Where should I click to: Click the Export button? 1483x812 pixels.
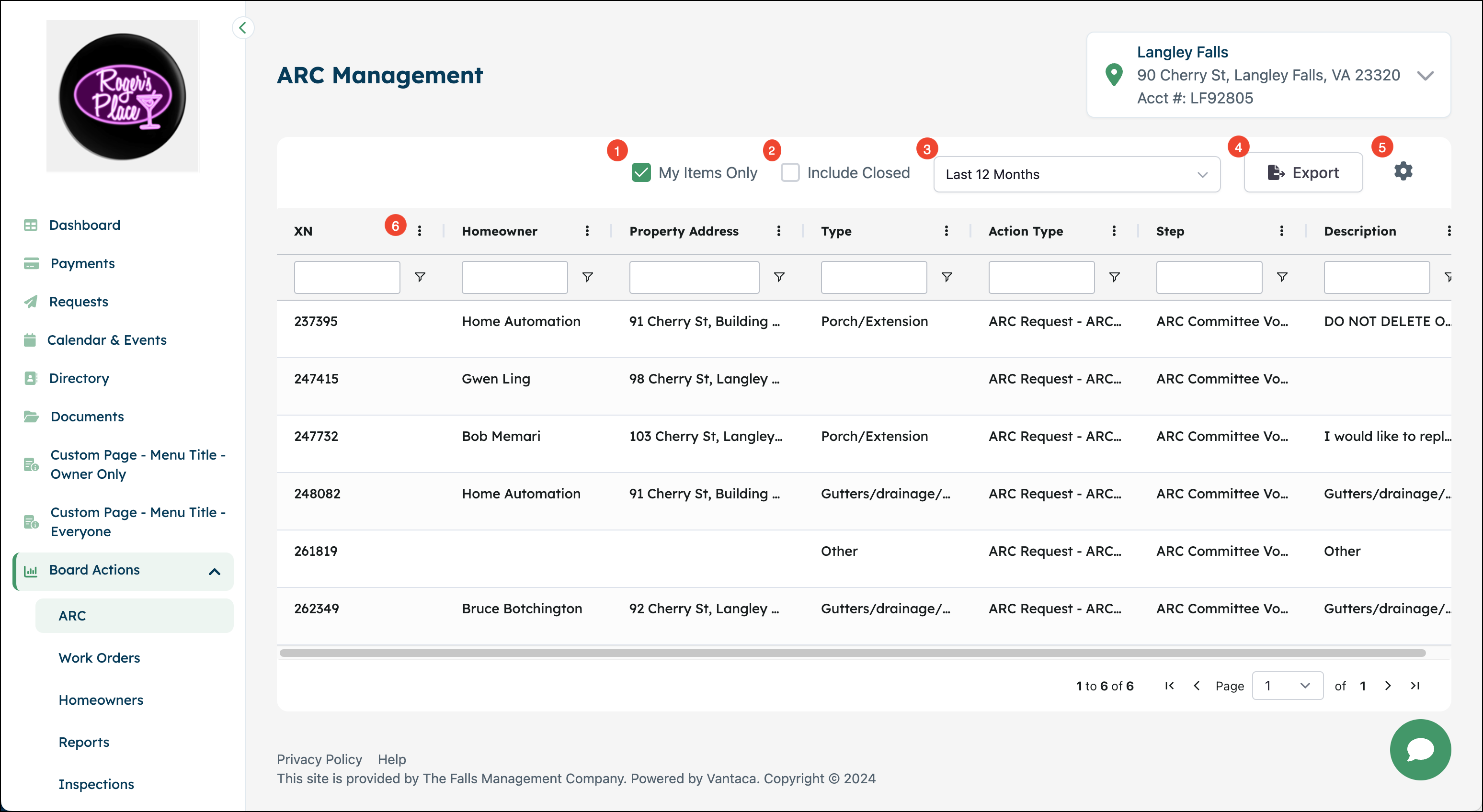click(x=1303, y=173)
